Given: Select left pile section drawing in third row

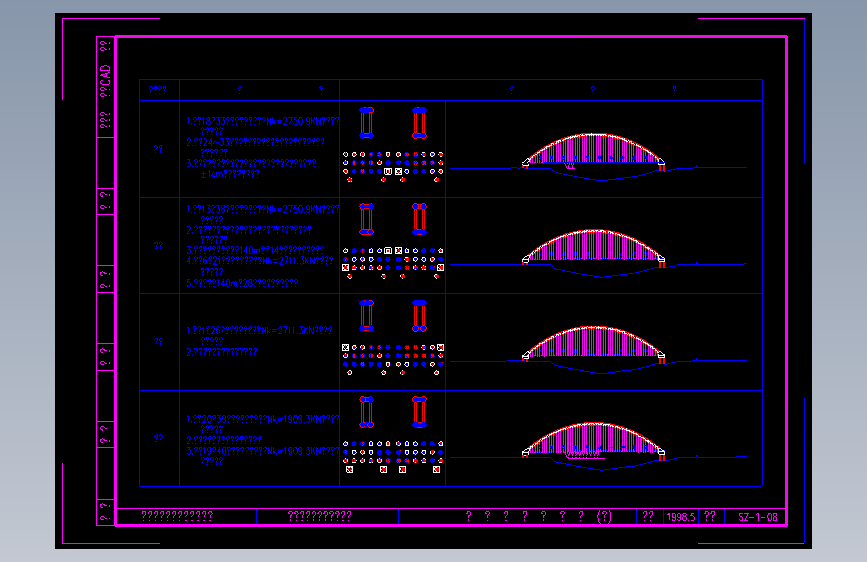Looking at the screenshot, I should coord(367,316).
